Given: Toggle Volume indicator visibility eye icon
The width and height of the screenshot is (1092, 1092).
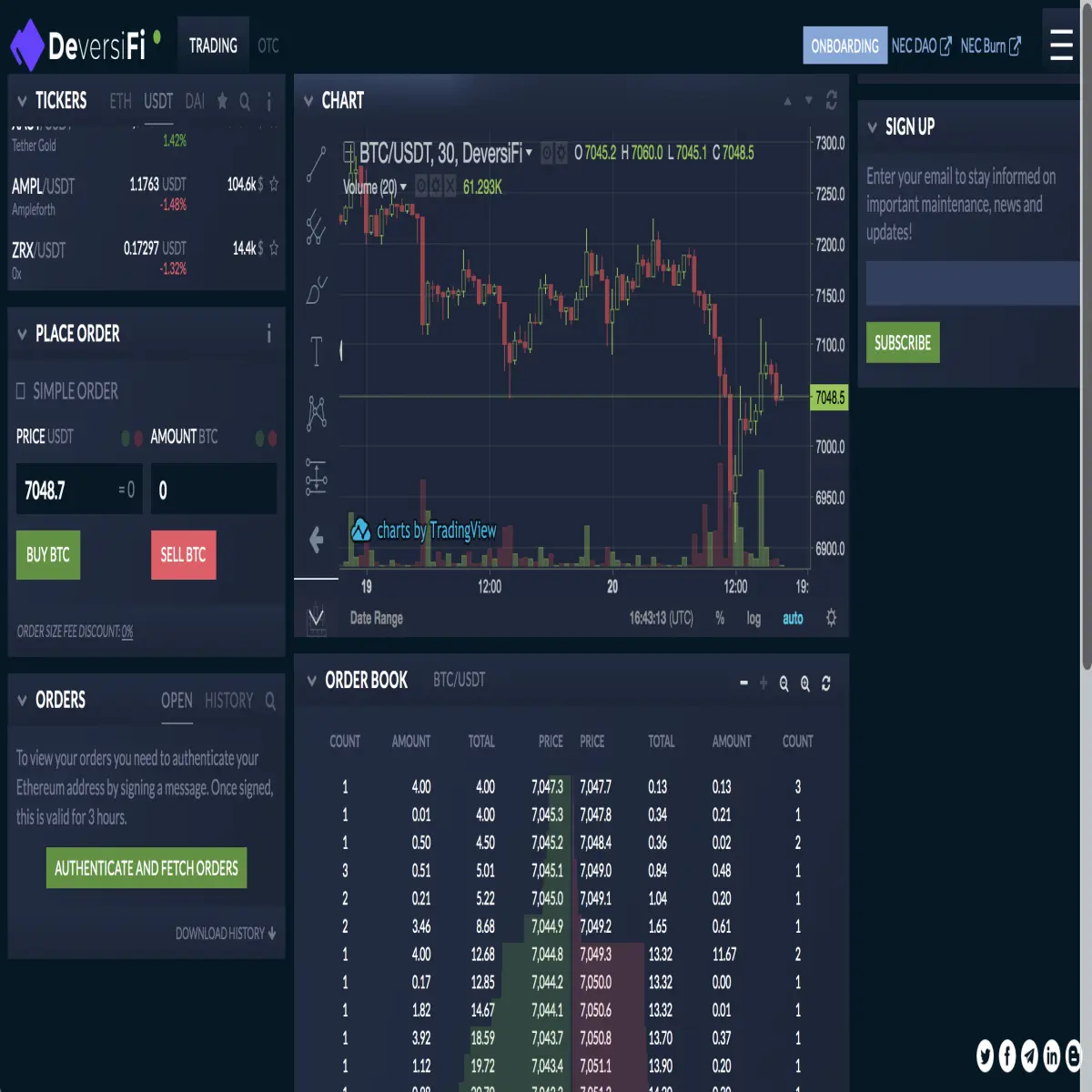Looking at the screenshot, I should [421, 187].
